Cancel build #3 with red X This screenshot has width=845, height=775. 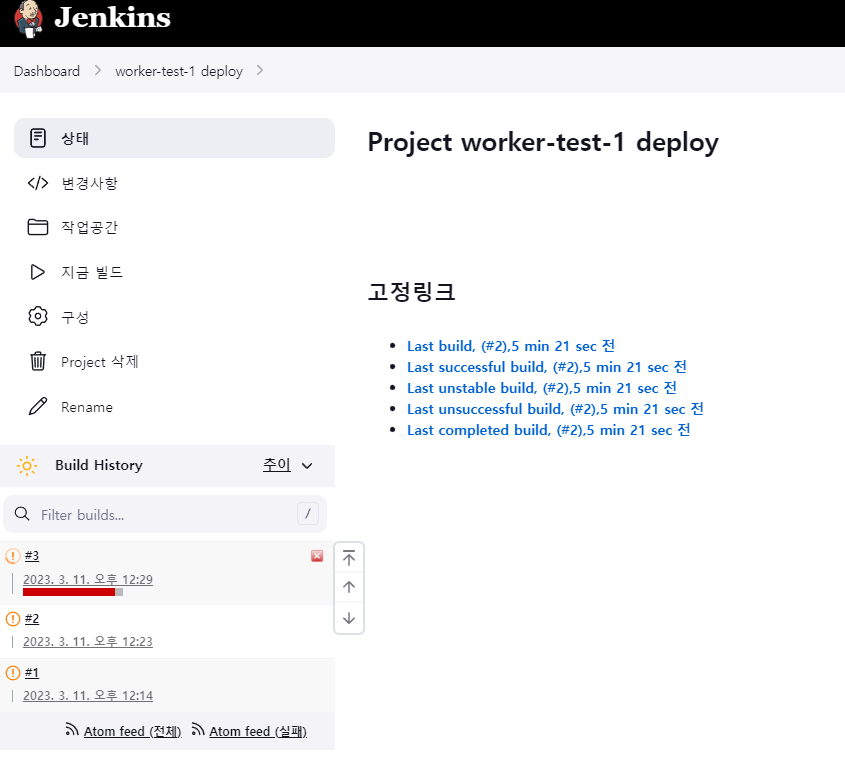pyautogui.click(x=317, y=556)
